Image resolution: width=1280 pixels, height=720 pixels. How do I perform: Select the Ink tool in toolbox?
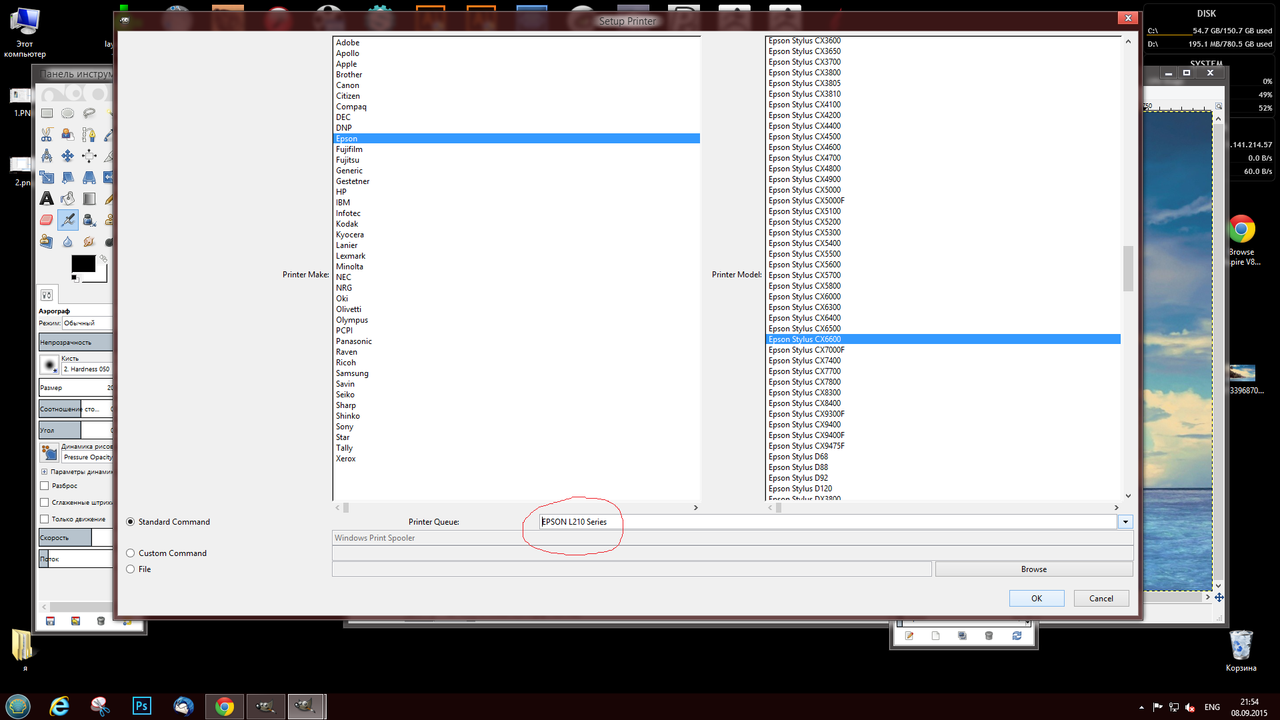tap(89, 220)
